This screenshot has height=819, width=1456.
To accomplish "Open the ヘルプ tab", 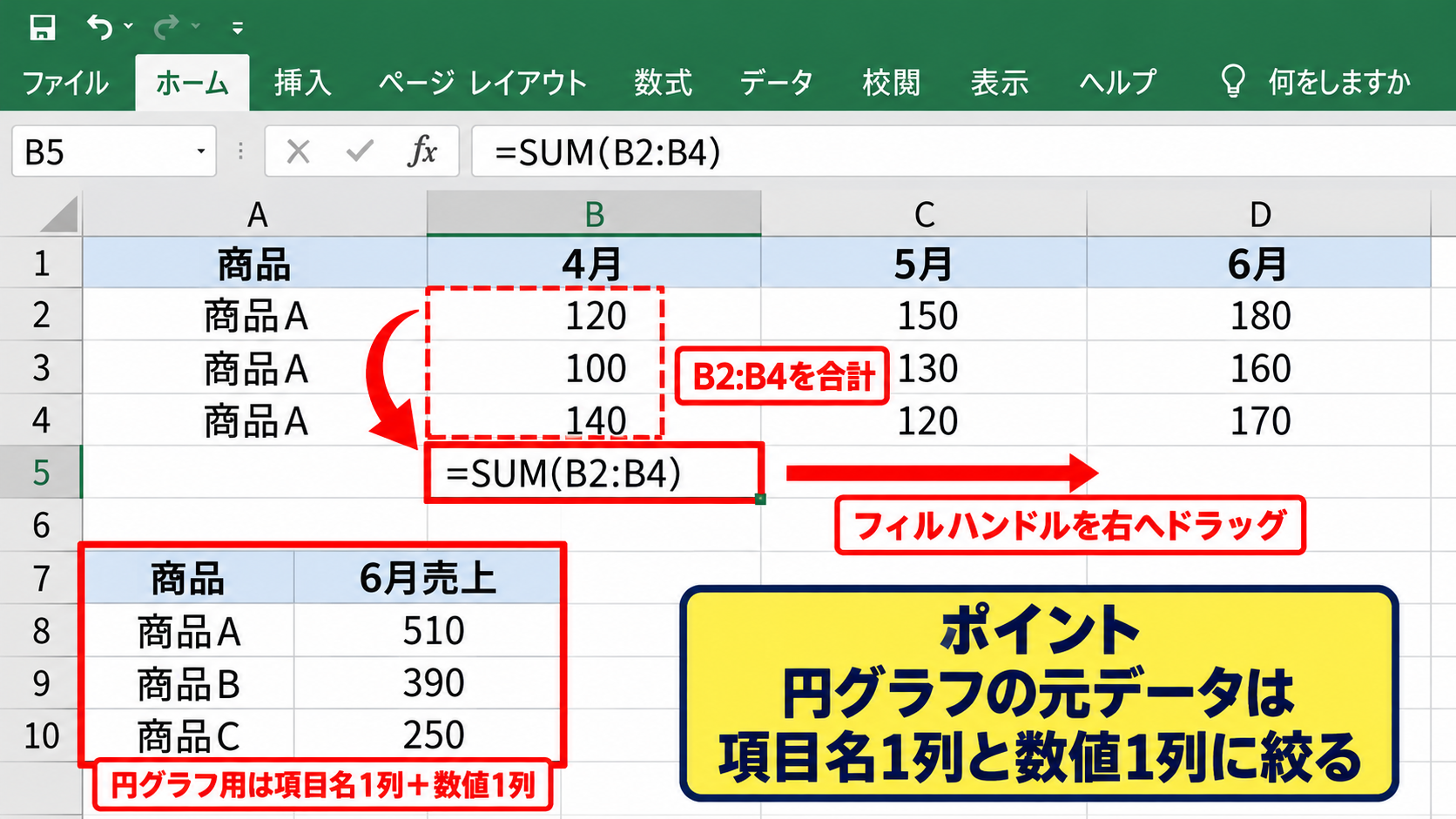I will [1118, 83].
